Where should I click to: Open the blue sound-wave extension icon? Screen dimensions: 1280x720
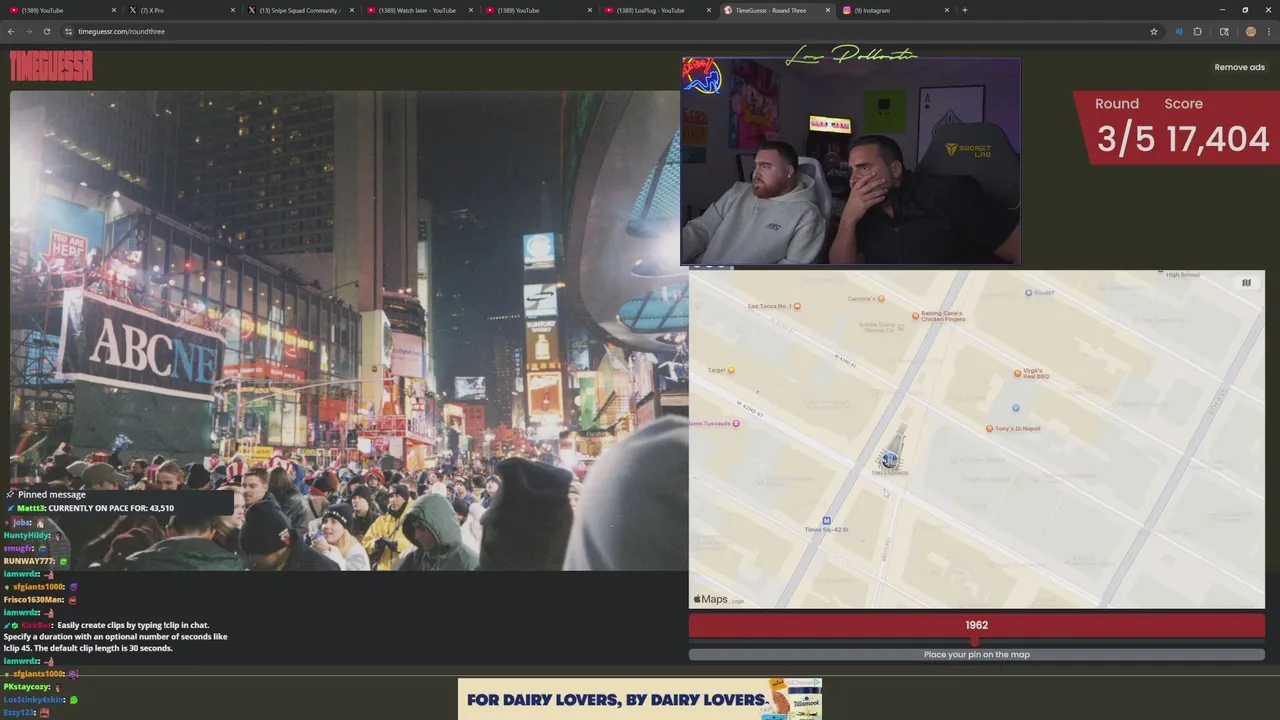1178,31
